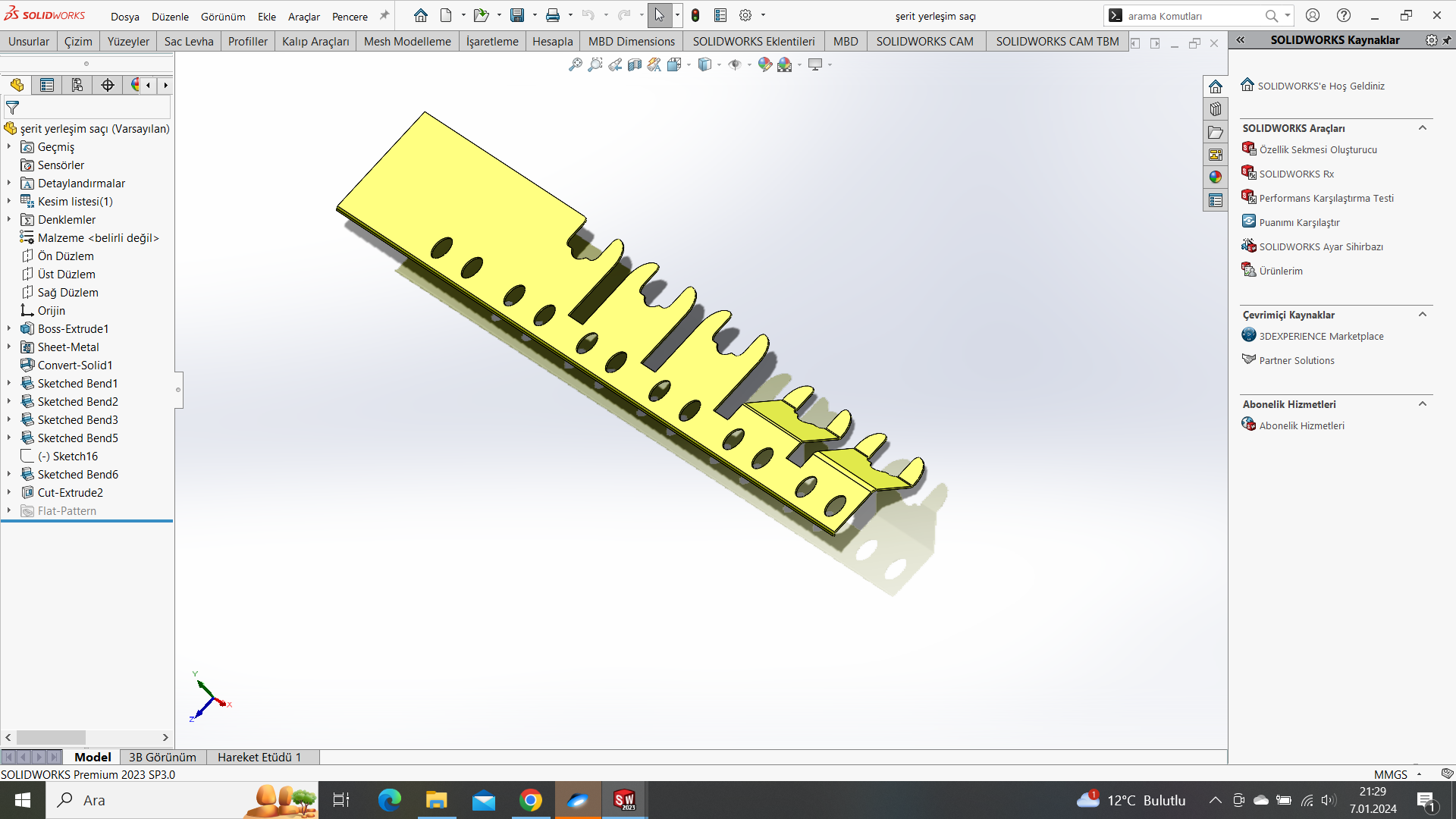This screenshot has height=819, width=1456.
Task: Collapse the SOLIDWORKS Araçları section
Action: tap(1423, 128)
